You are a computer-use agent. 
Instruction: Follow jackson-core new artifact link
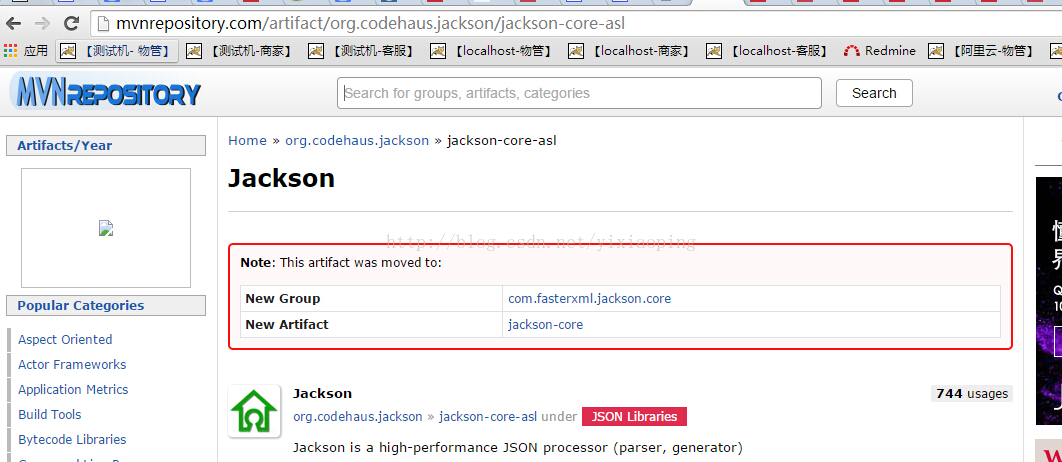546,324
